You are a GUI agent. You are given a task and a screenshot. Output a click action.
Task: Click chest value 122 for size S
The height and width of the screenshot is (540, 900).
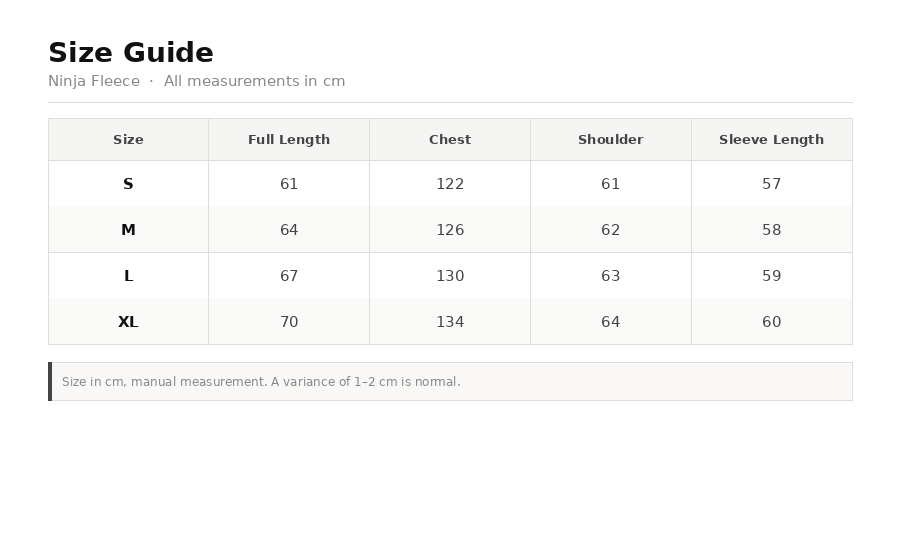[450, 184]
